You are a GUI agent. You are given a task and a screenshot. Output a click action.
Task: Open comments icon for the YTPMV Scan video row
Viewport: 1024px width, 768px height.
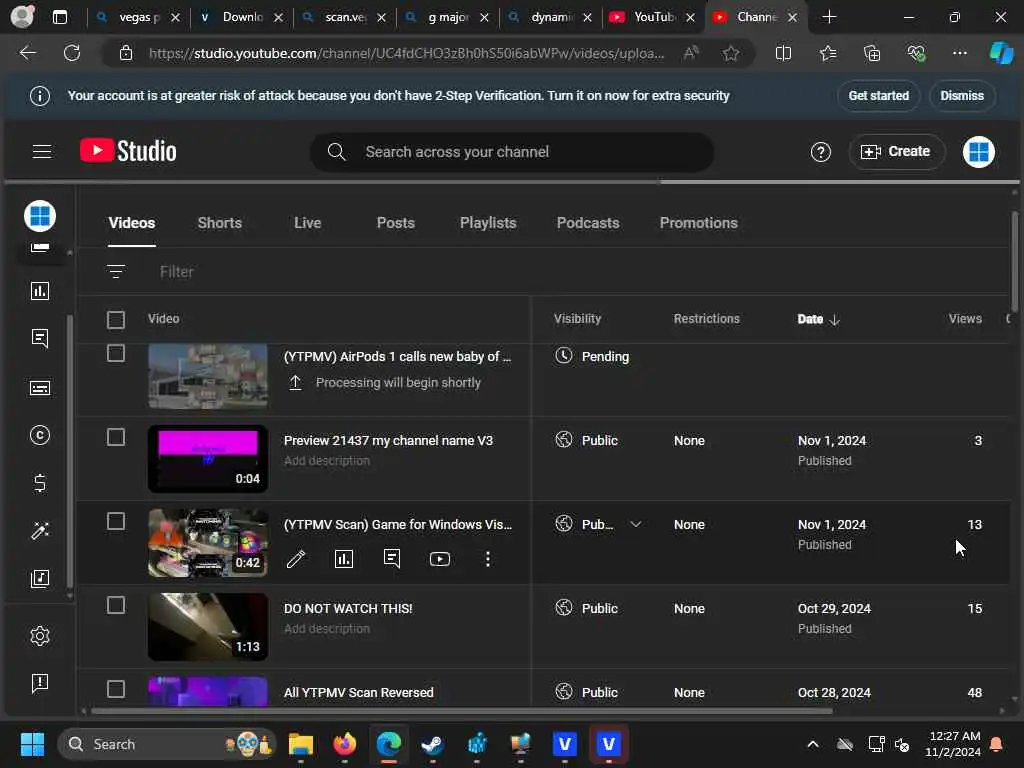[x=392, y=559]
